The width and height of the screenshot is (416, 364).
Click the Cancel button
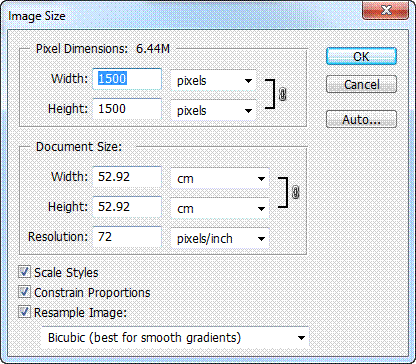(x=361, y=84)
